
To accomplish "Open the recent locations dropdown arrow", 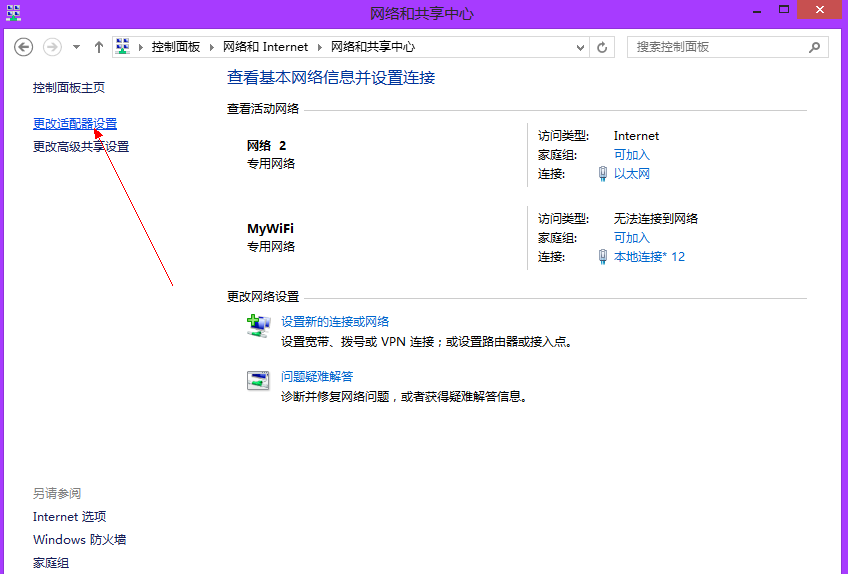I will [76, 47].
